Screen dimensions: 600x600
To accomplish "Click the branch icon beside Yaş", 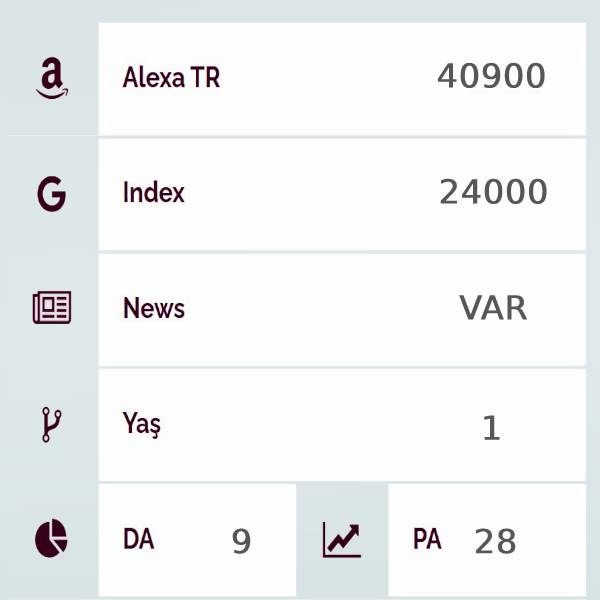I will pos(51,424).
